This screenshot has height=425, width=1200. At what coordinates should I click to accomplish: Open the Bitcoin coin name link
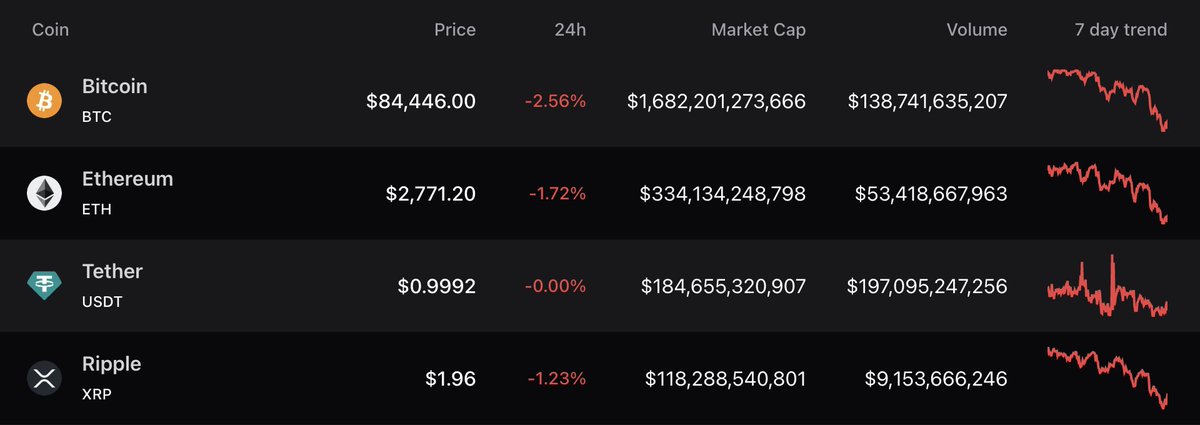click(x=114, y=87)
